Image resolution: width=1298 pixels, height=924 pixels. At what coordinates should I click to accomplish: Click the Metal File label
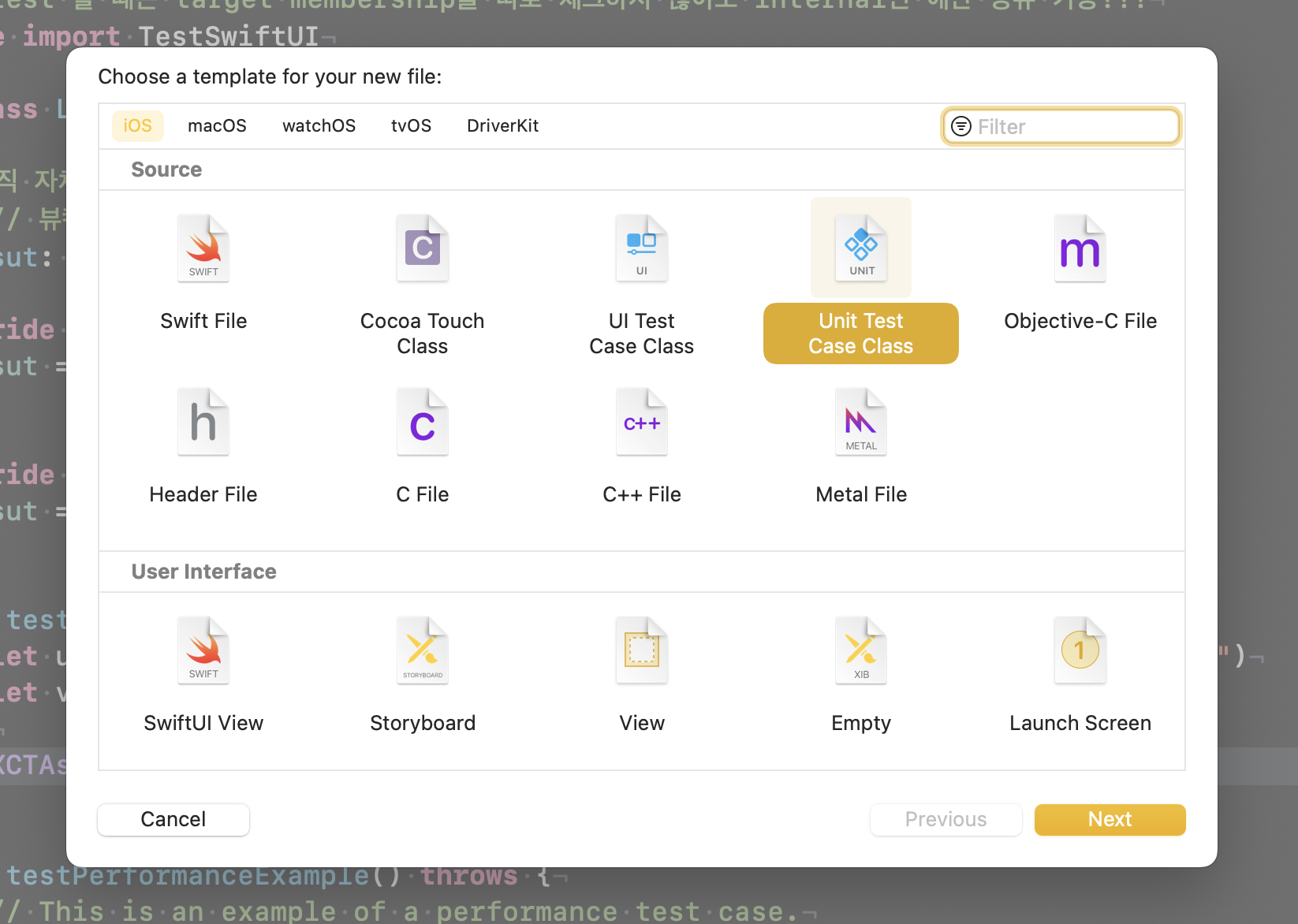point(861,494)
